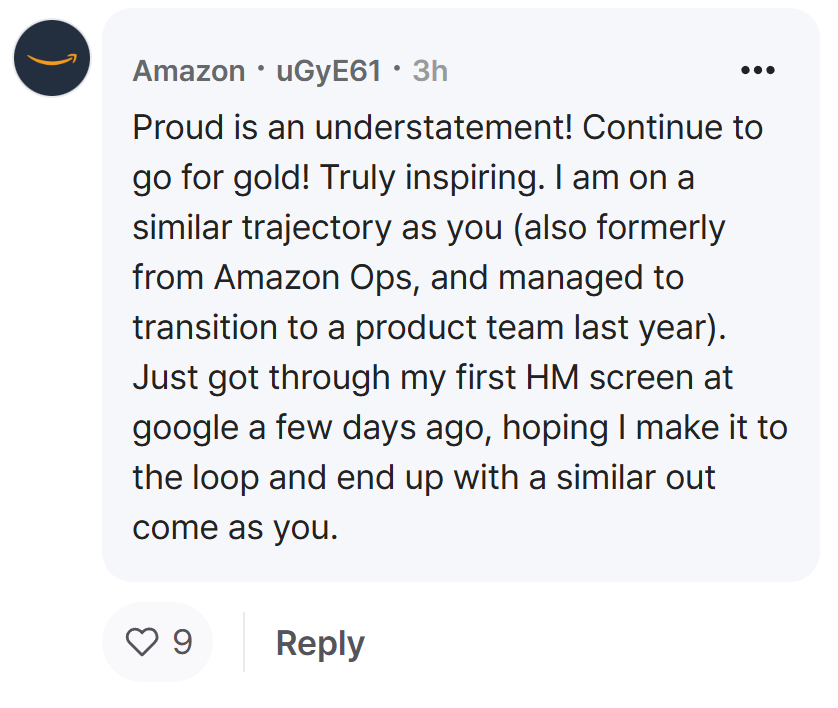Click the words 'similar trajectory' in comment
The height and width of the screenshot is (708, 838).
tap(262, 228)
